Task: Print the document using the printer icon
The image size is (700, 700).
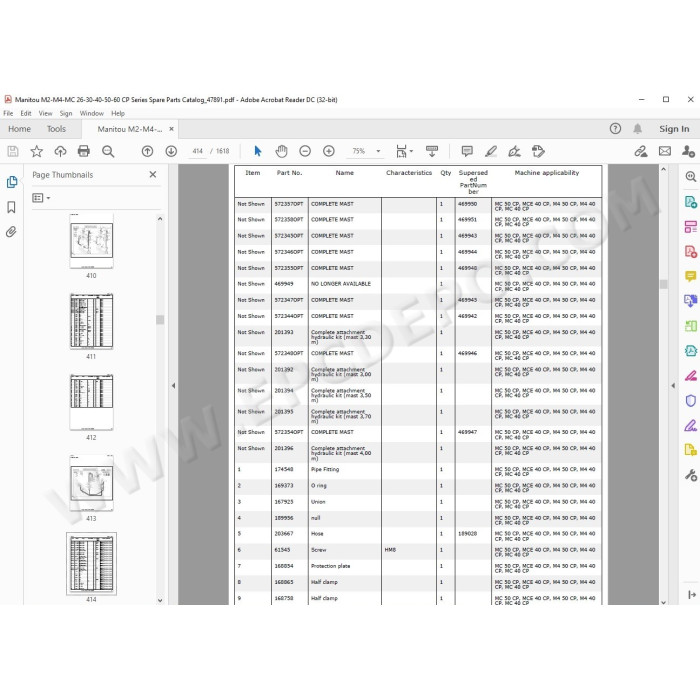Action: 84,151
